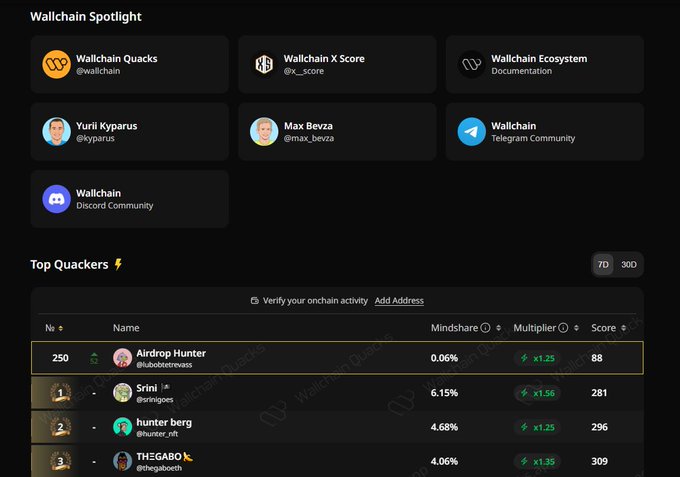This screenshot has height=477, width=680.
Task: Click the 4.68% mindshare value
Action: [444, 427]
